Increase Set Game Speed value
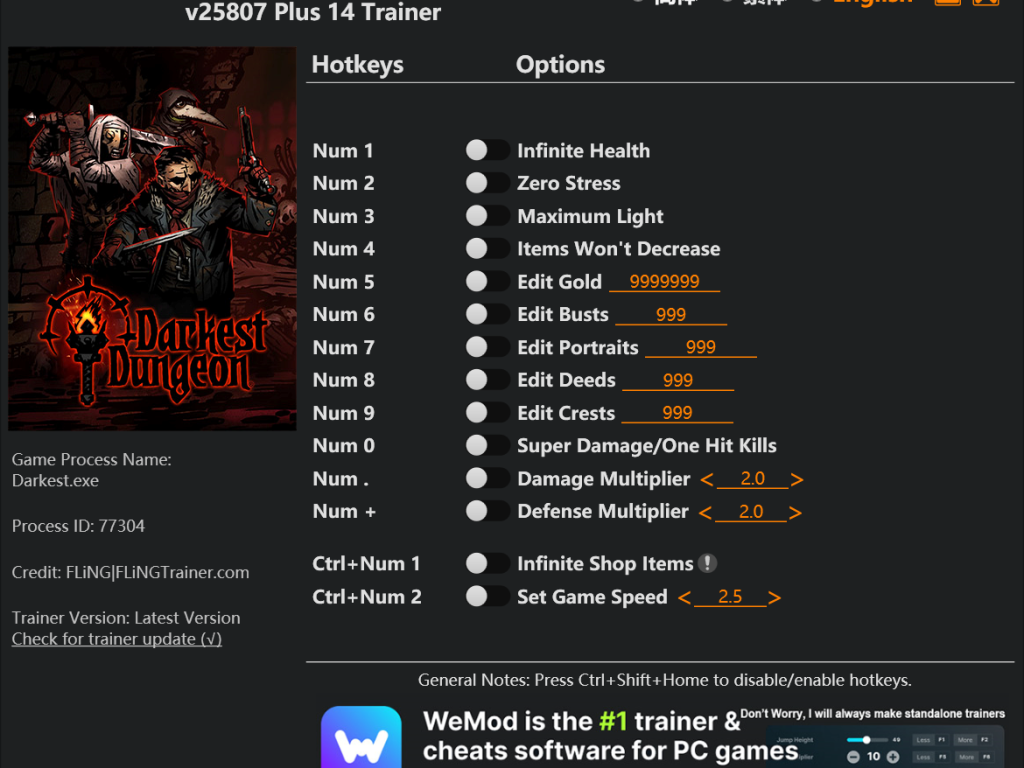This screenshot has width=1024, height=768. pos(775,598)
